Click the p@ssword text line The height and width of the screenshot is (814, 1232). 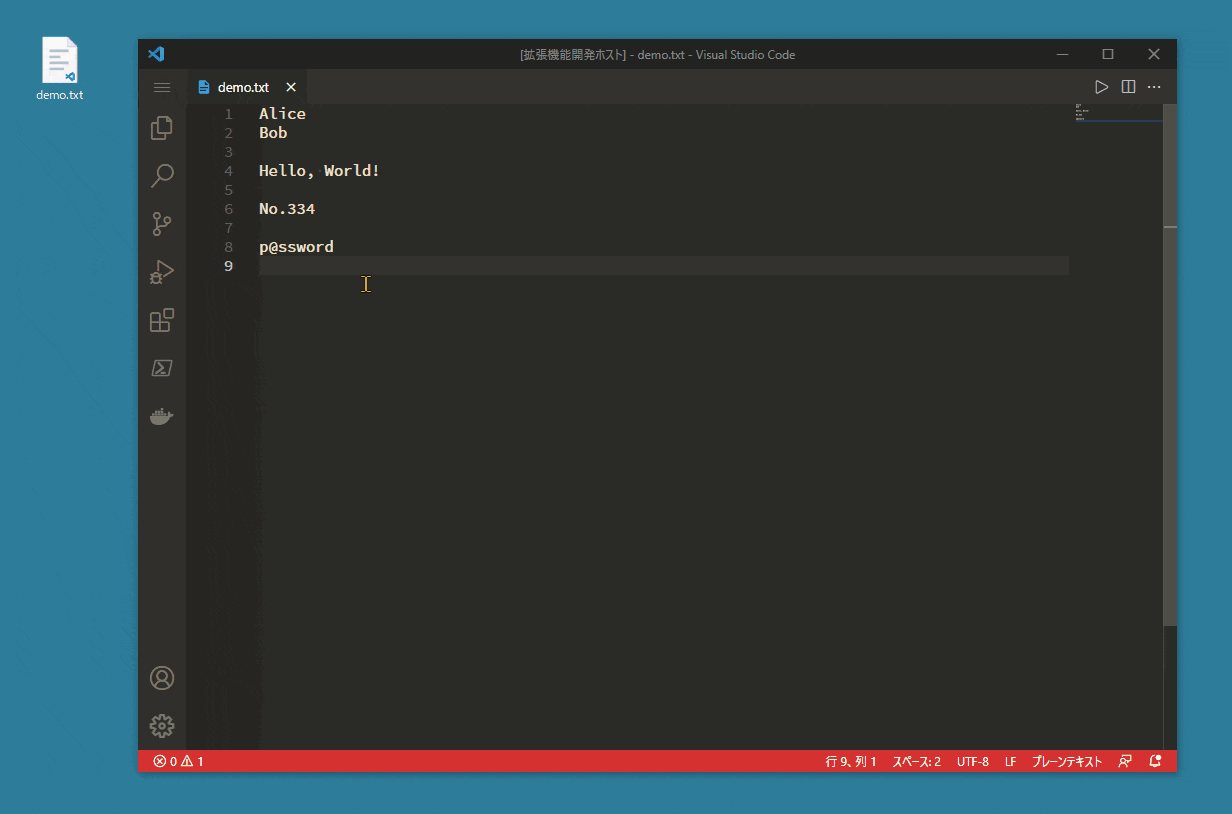[x=296, y=247]
